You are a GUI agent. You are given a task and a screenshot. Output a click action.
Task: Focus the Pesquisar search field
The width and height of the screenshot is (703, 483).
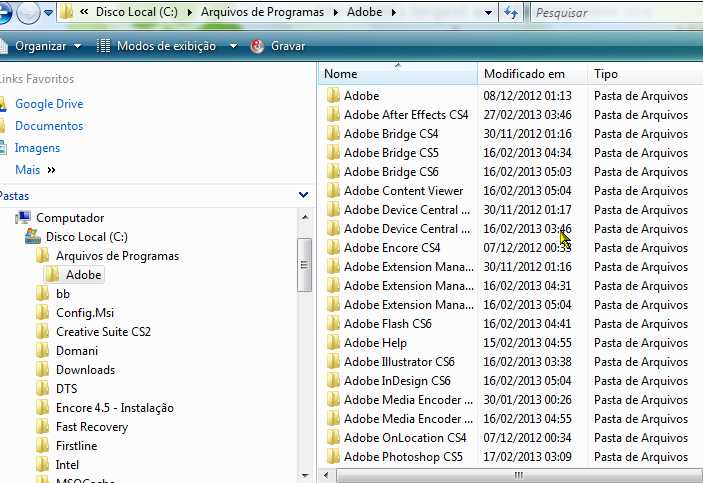[617, 13]
